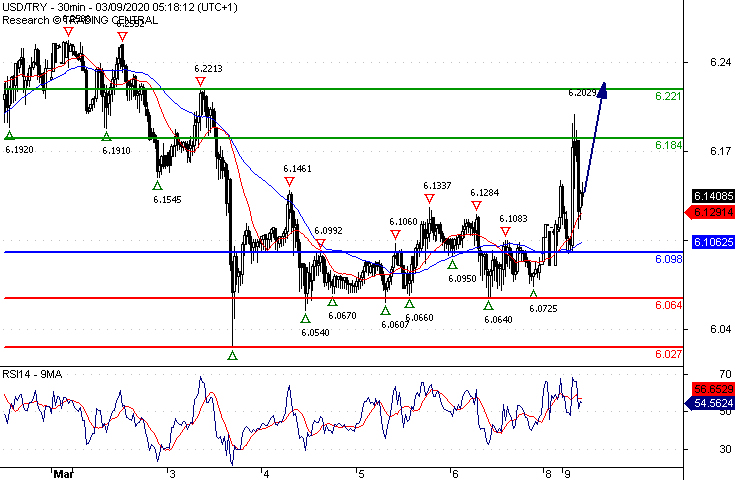735x480 pixels.
Task: Click date label 8 on time axis
Action: tap(548, 474)
